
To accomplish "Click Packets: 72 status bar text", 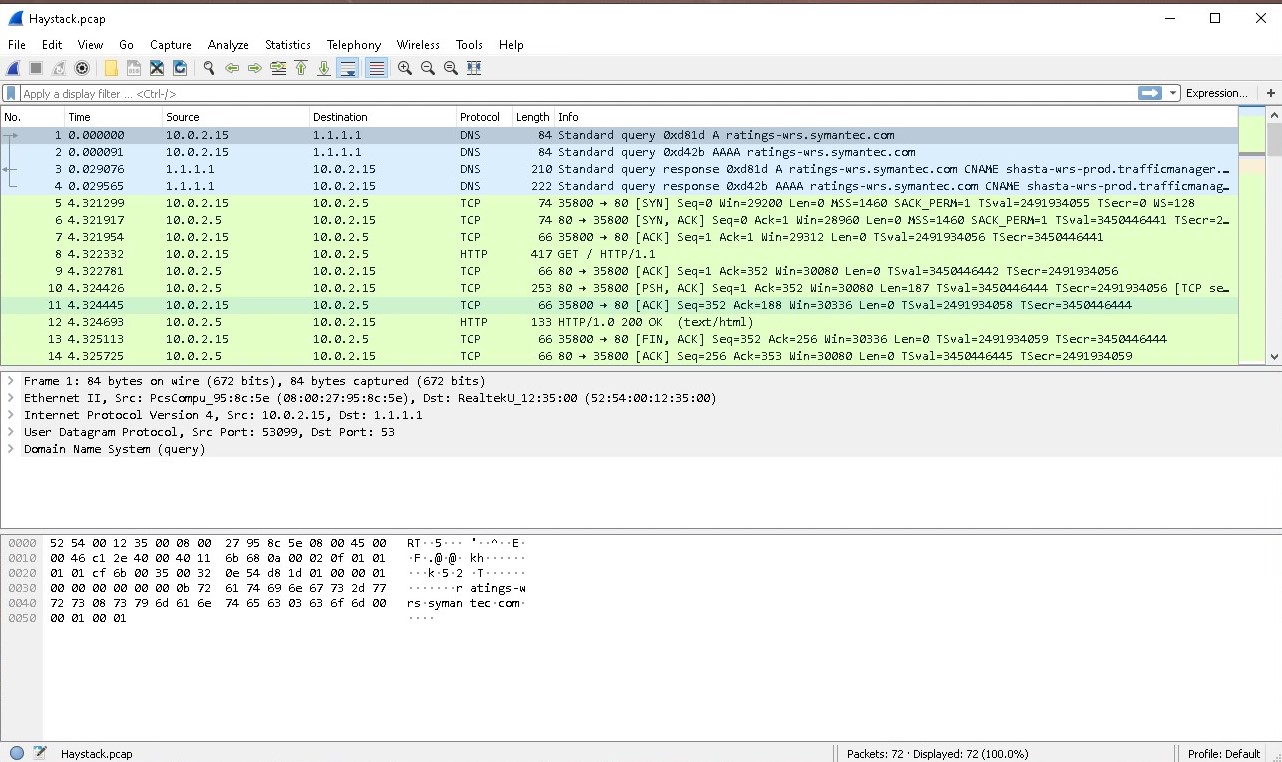I will [x=937, y=754].
